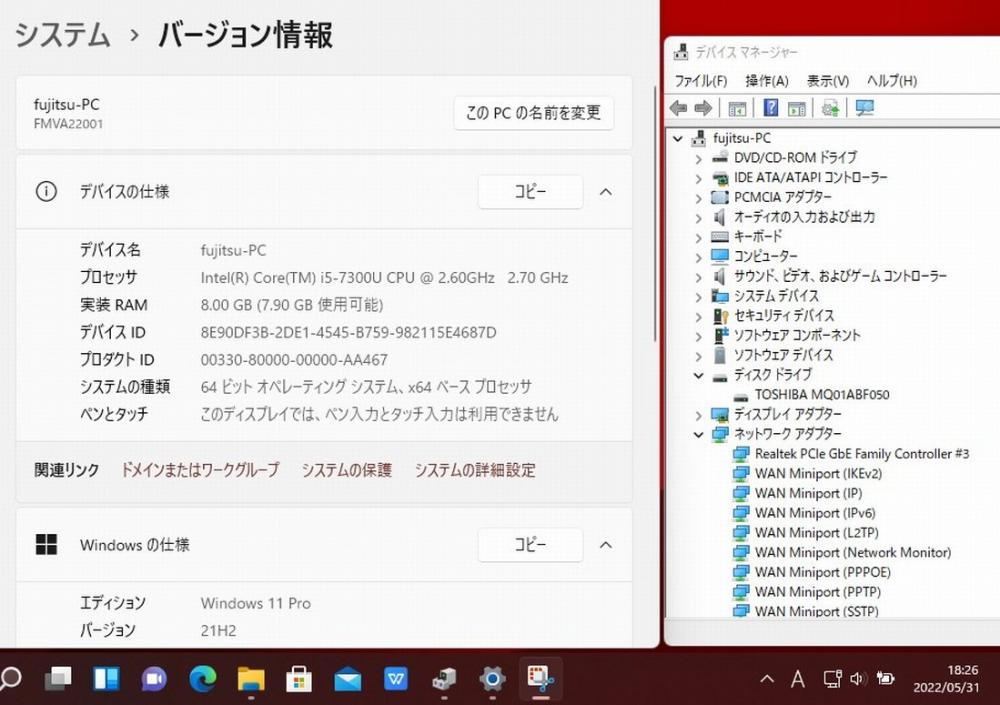Click コピー button for Windows の仕様

point(530,545)
